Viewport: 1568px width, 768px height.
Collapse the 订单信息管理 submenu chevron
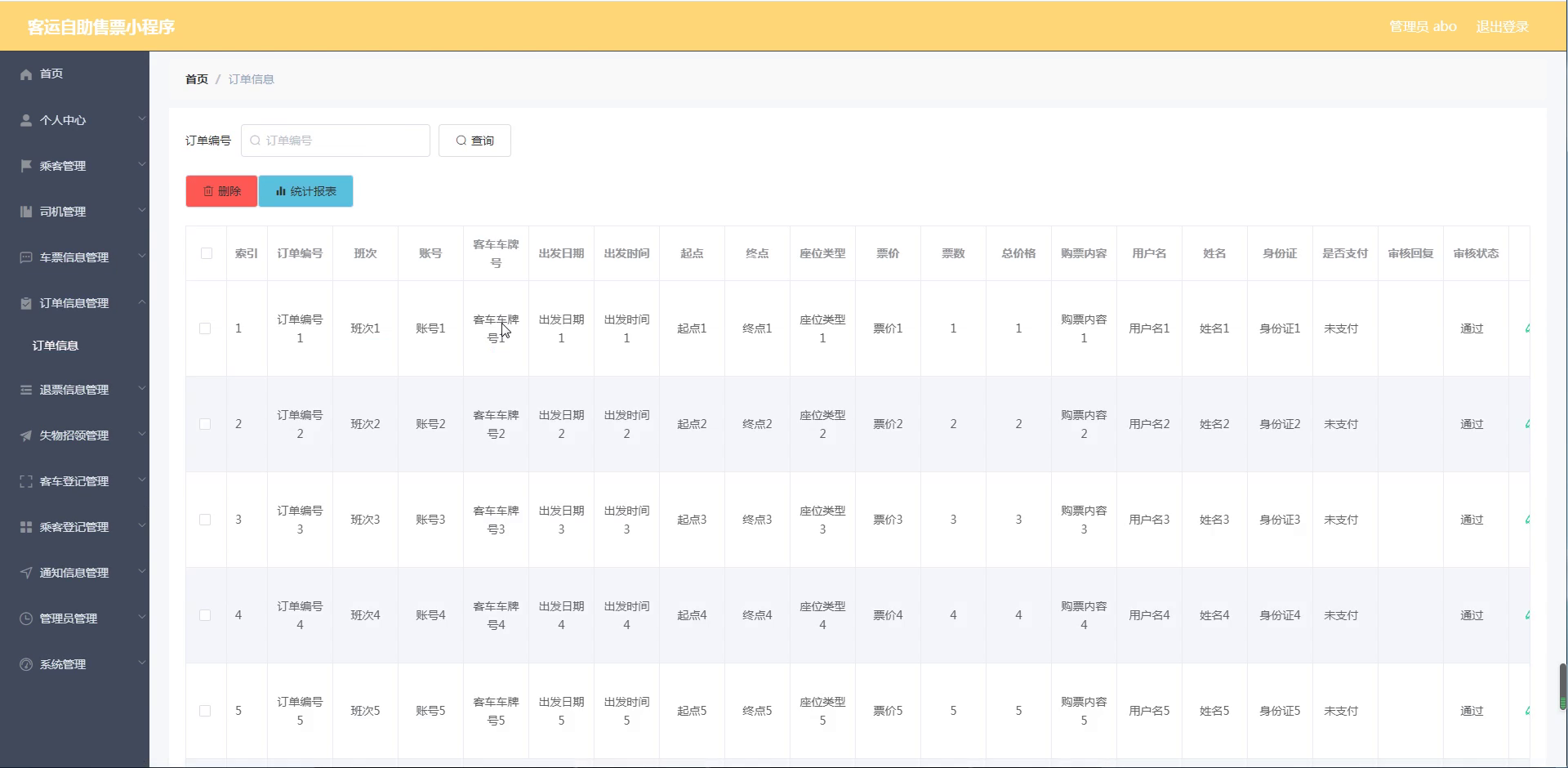(x=141, y=301)
